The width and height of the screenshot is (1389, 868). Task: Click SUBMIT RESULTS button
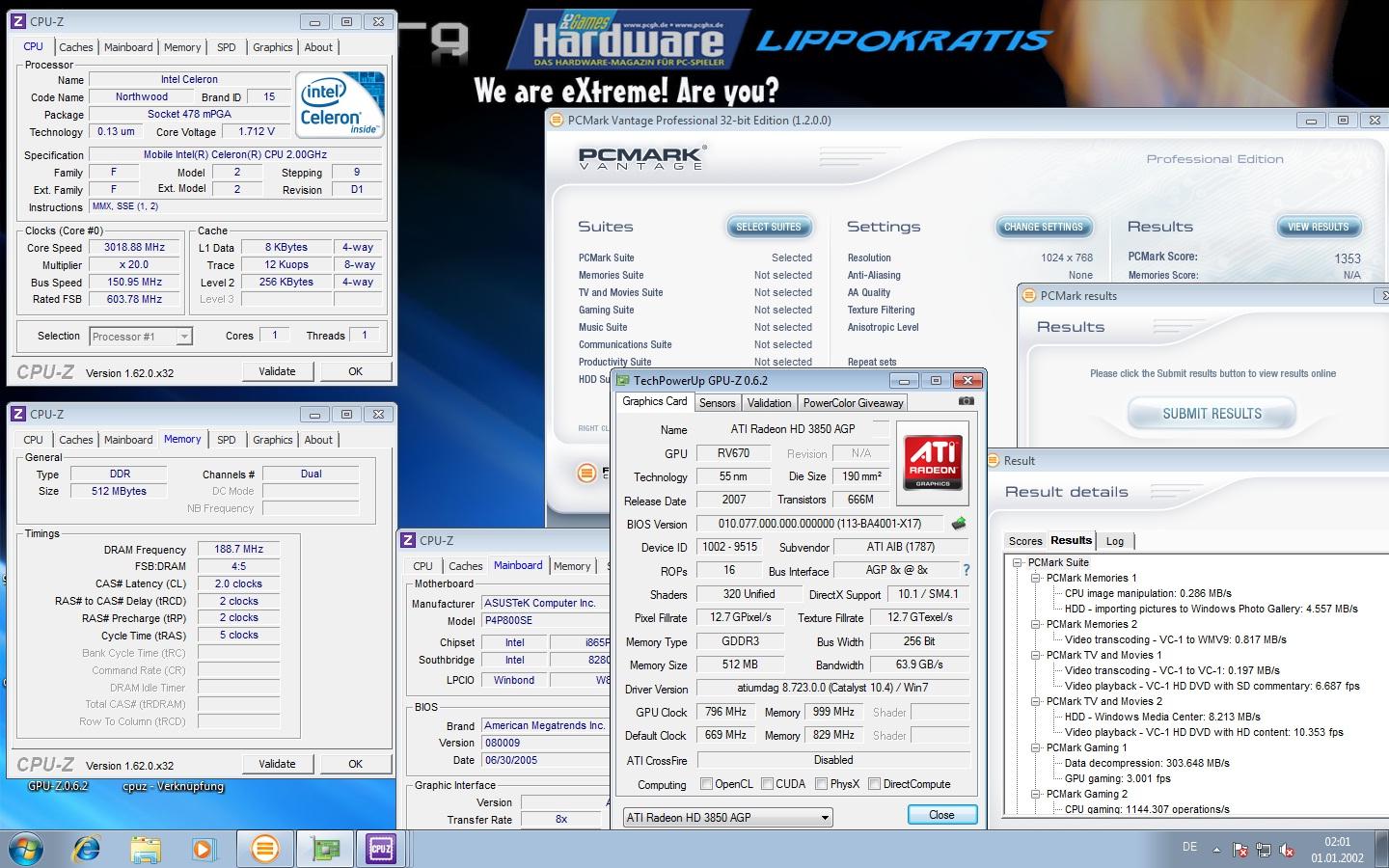point(1212,414)
